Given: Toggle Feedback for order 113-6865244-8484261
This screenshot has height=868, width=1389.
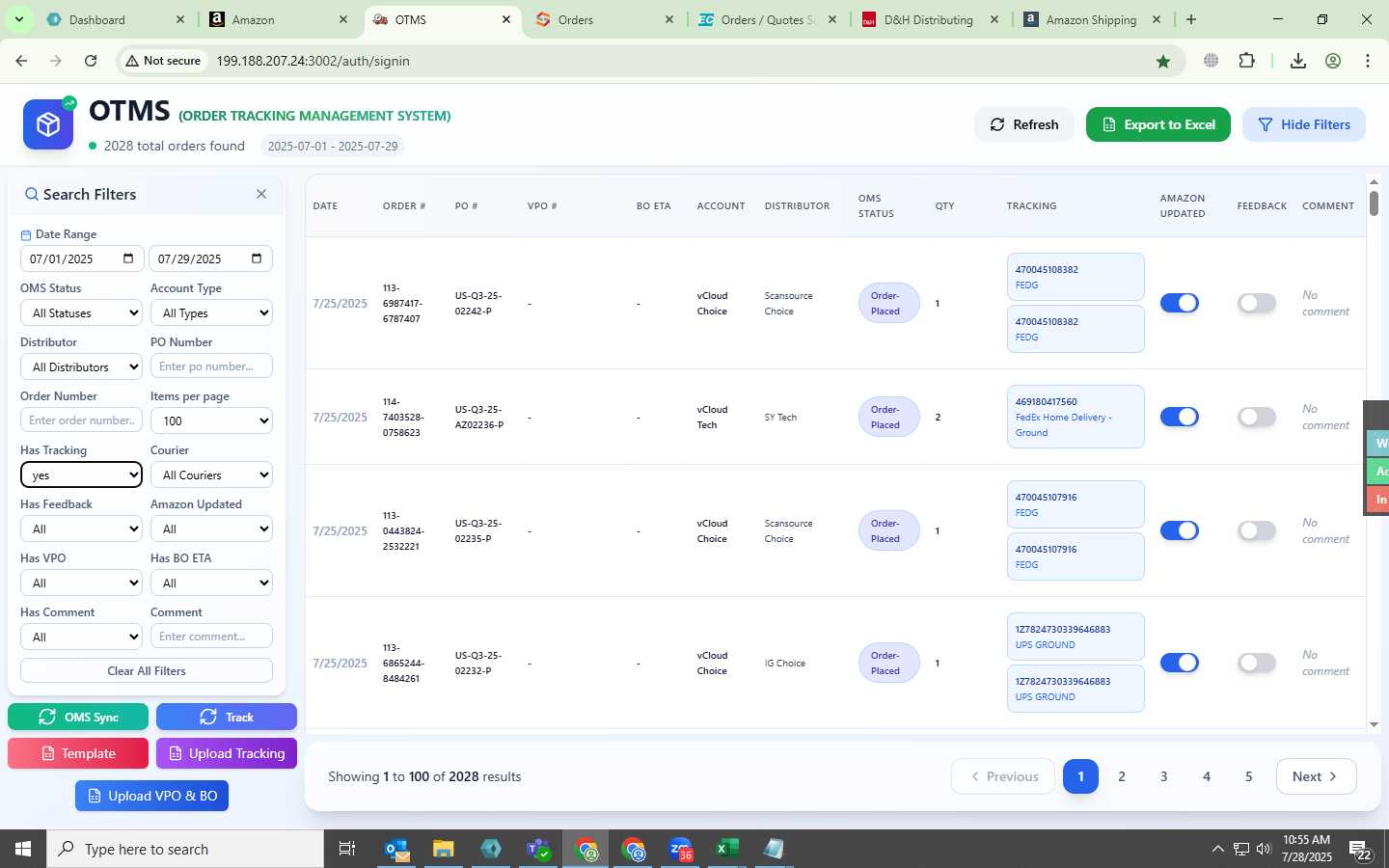Looking at the screenshot, I should [1257, 663].
